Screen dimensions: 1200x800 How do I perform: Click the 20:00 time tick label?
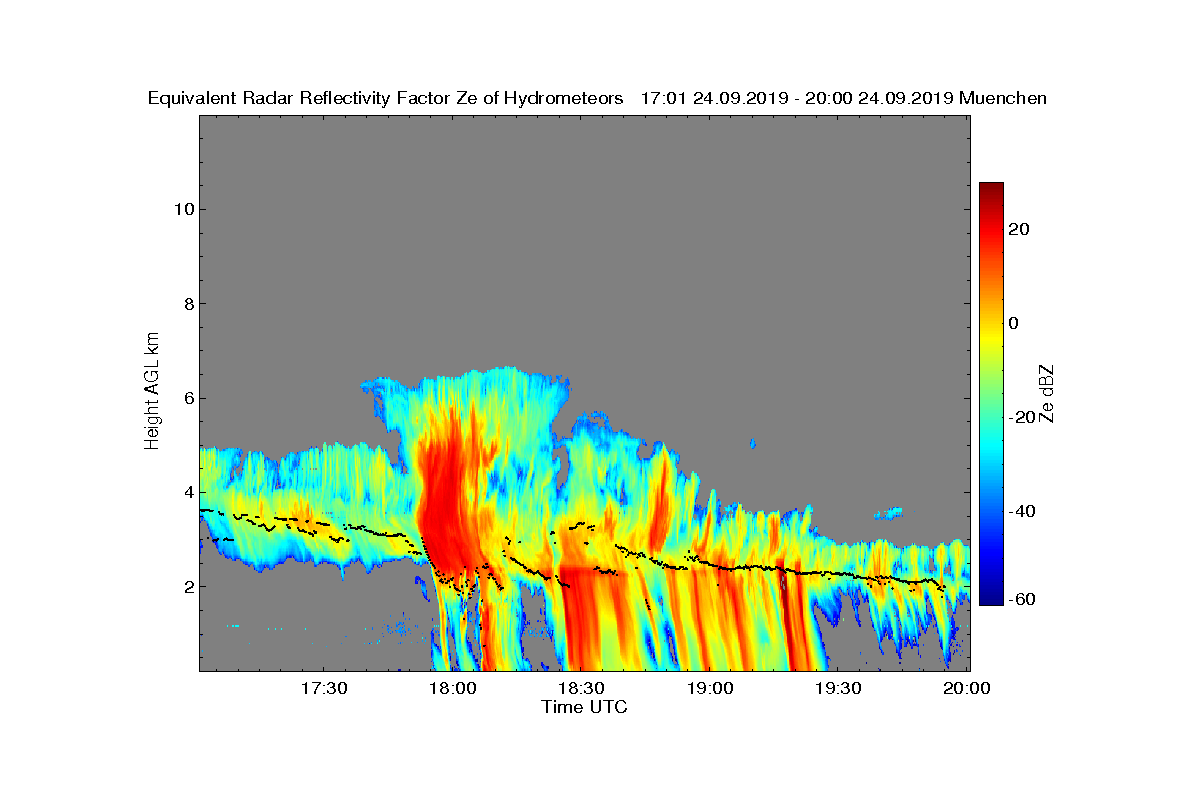click(967, 689)
